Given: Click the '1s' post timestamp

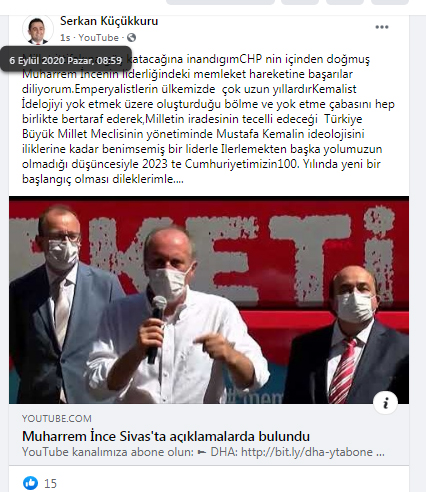Looking at the screenshot, I should (x=65, y=38).
